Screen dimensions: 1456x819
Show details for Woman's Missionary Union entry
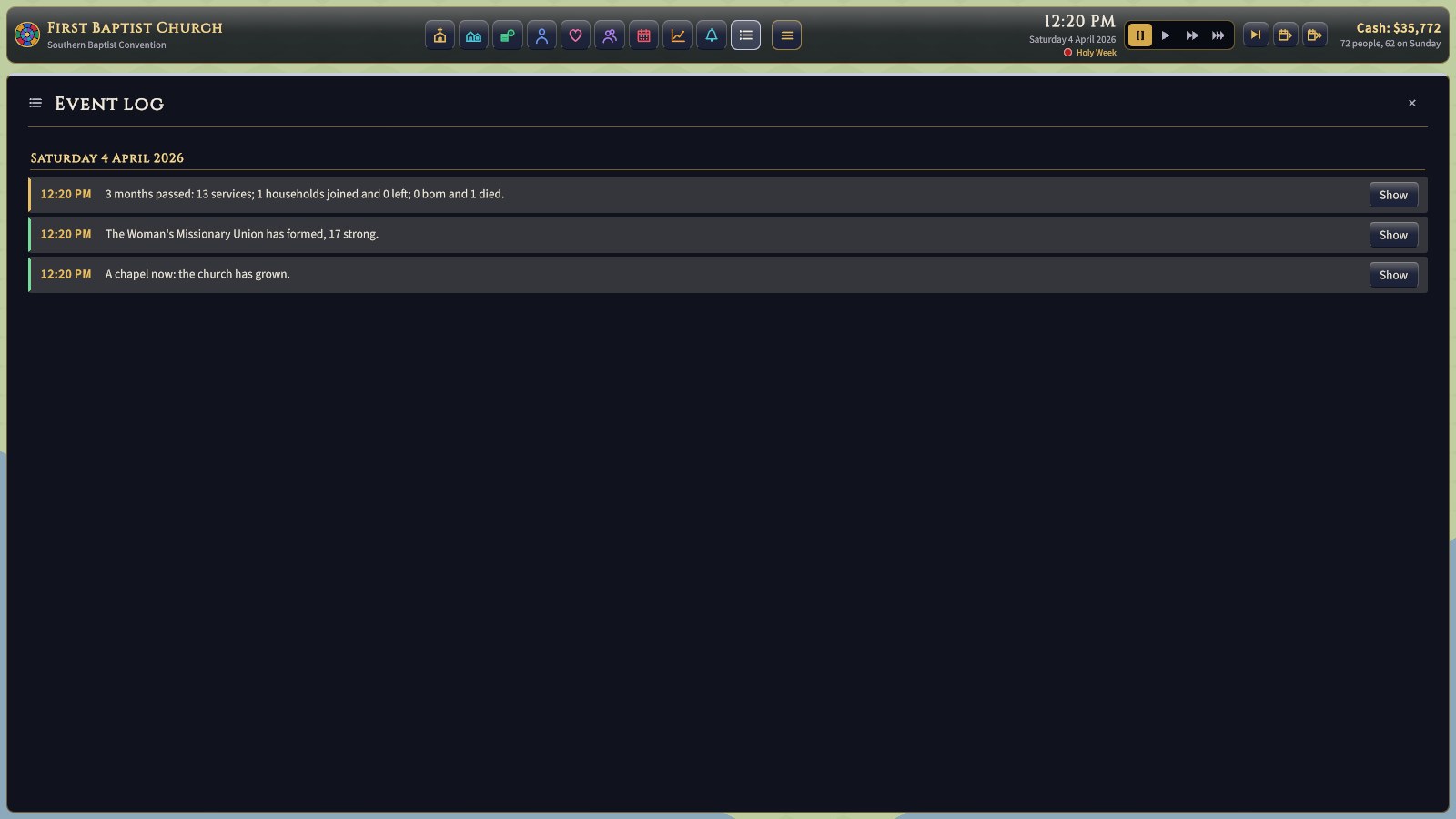tap(1393, 235)
